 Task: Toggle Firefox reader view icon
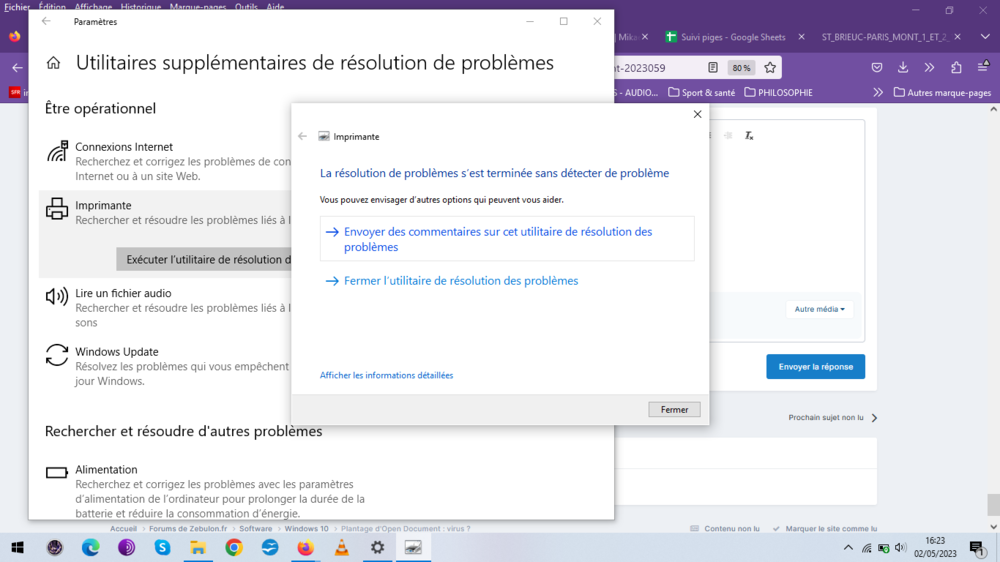click(713, 68)
